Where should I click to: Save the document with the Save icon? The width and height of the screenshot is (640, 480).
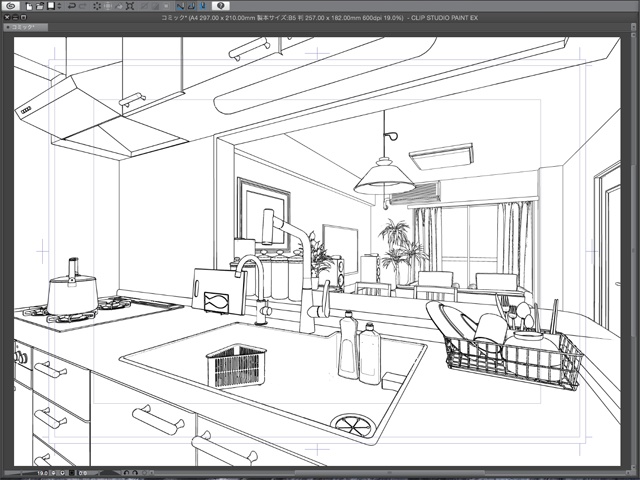click(51, 6)
